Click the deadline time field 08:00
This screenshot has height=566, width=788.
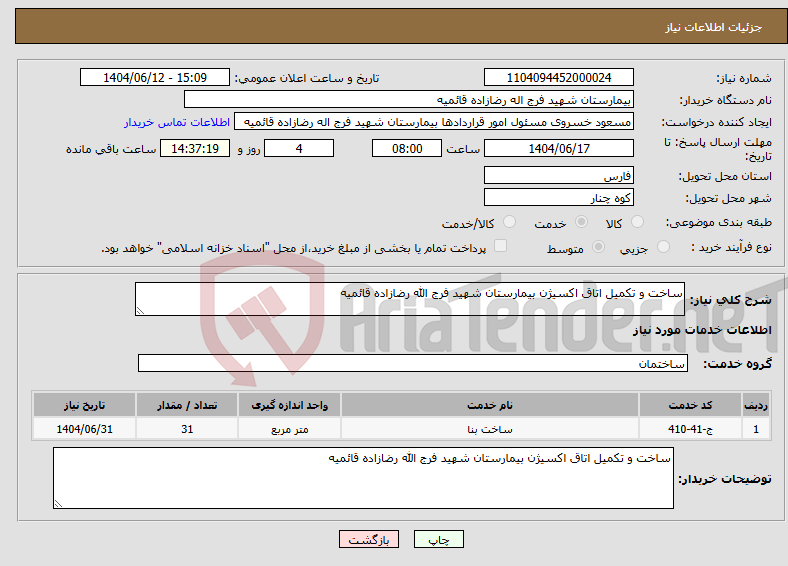click(407, 148)
